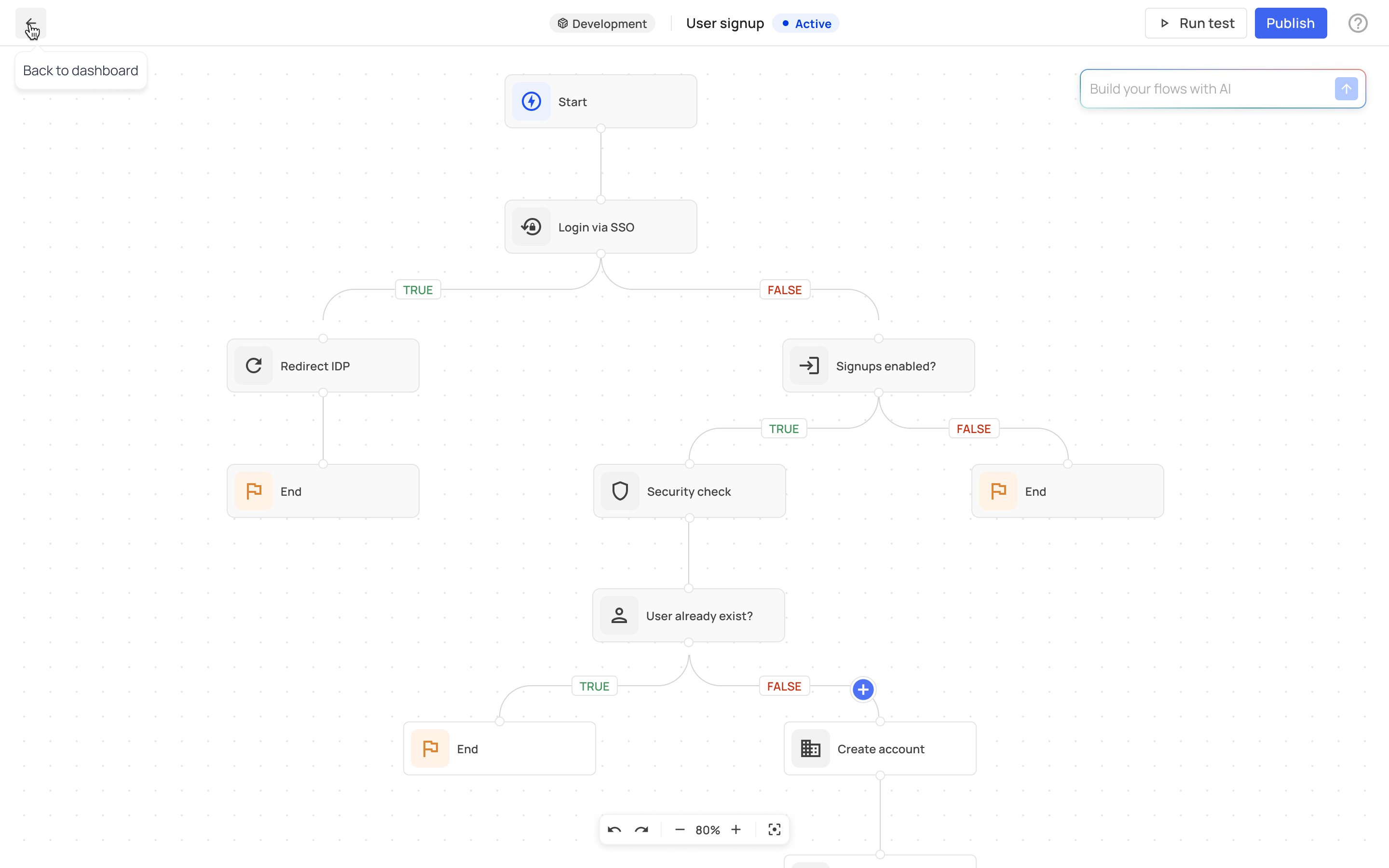
Task: Click the fit-to-screen icon in zoom toolbar
Action: (x=774, y=829)
